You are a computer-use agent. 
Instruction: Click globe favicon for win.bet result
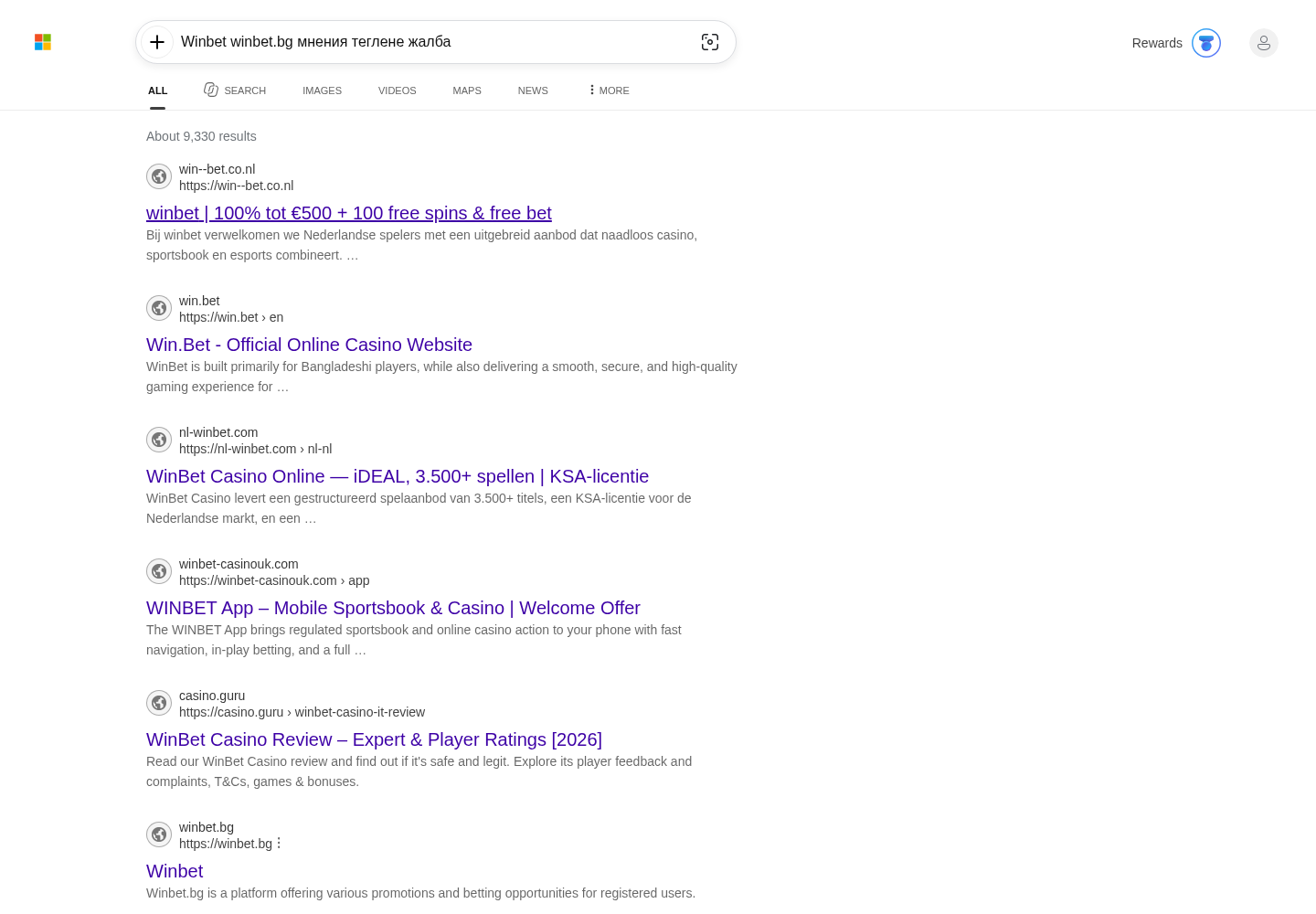click(x=159, y=308)
